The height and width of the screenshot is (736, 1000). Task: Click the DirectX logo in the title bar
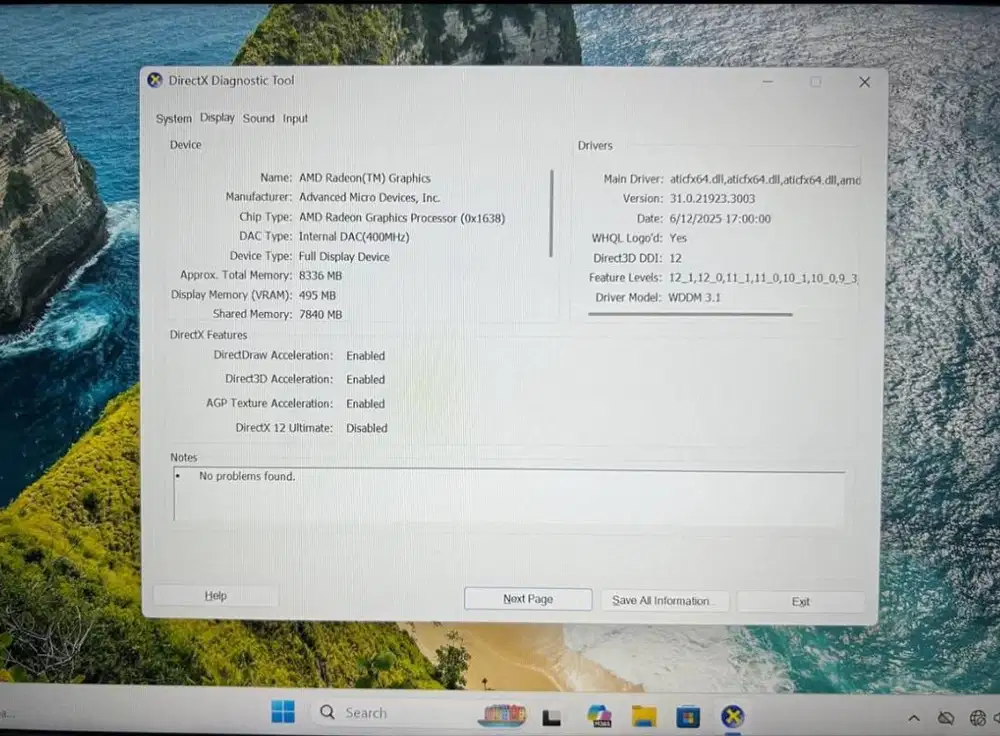[x=155, y=80]
